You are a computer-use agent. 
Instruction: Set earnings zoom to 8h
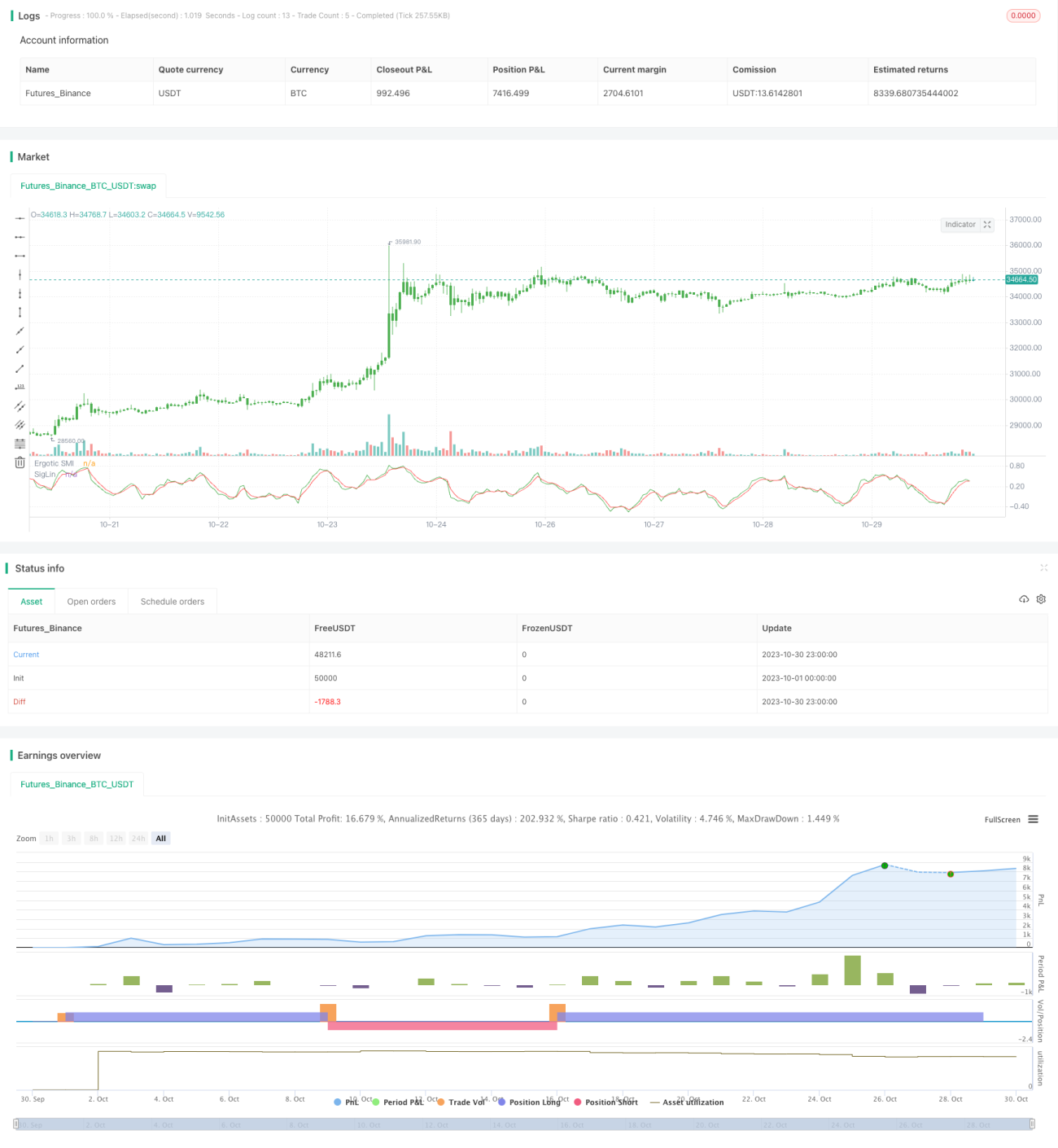pos(94,839)
